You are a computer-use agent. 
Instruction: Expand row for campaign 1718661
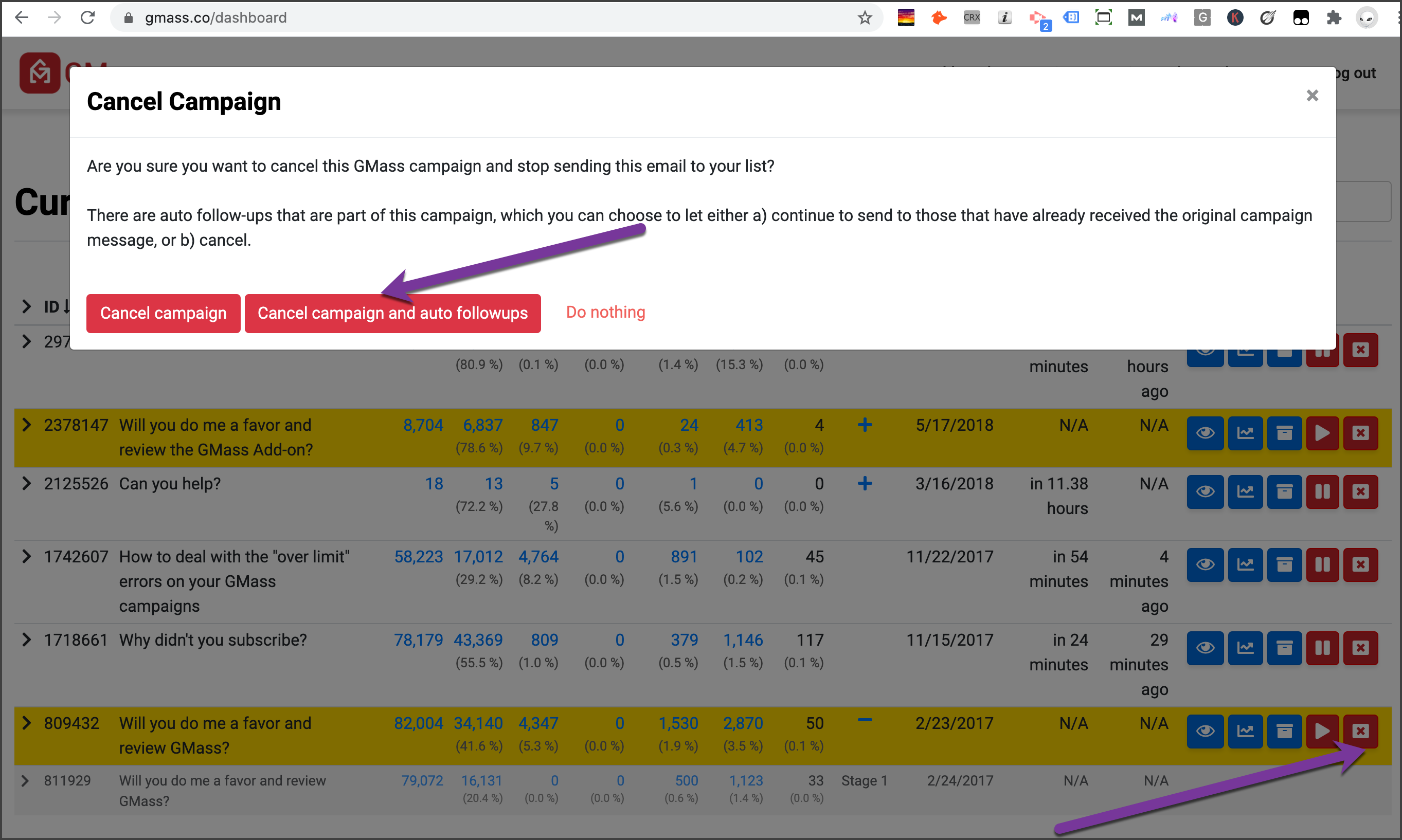(x=26, y=640)
